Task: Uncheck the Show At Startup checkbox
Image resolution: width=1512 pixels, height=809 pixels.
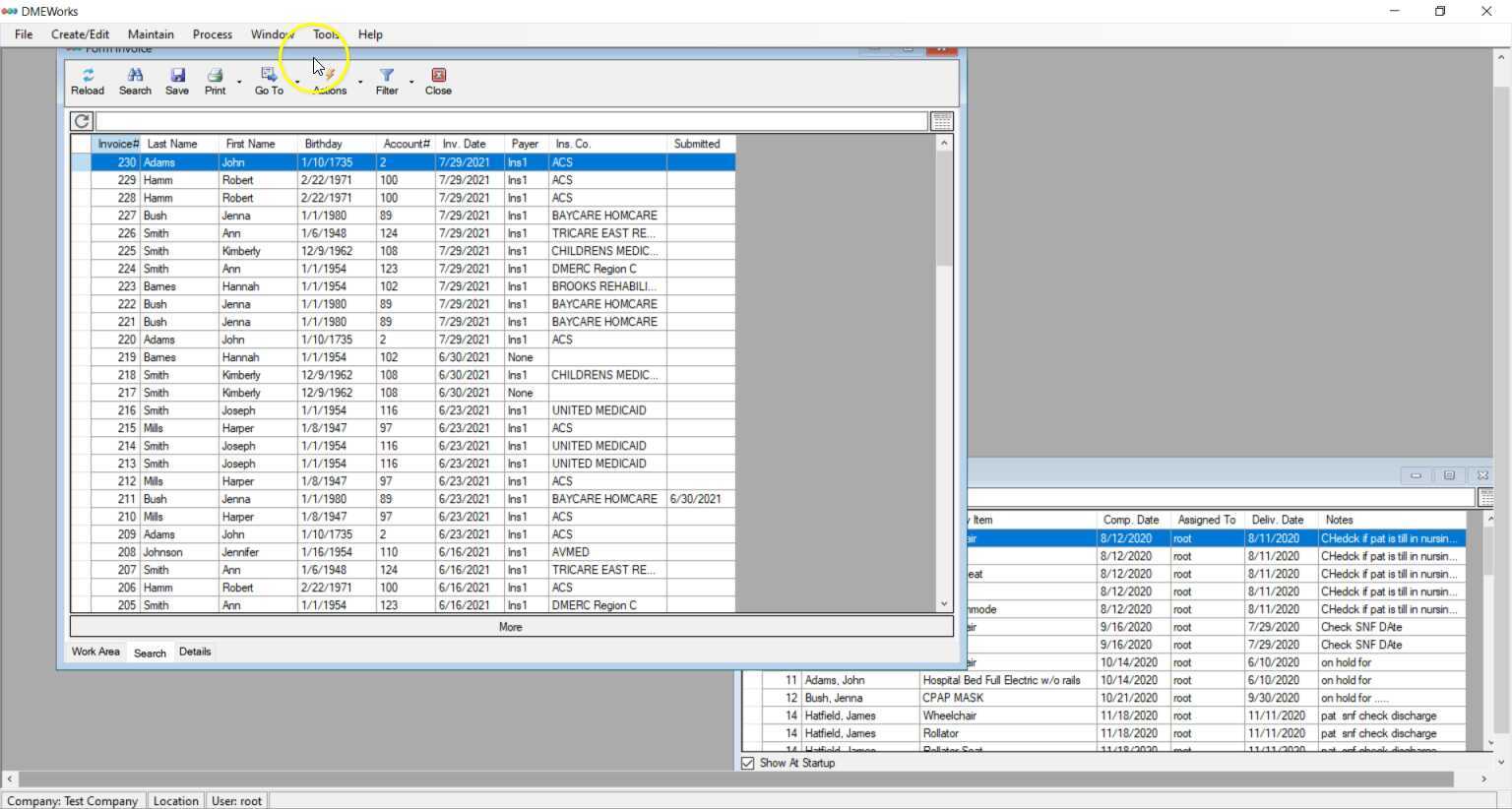Action: click(748, 763)
